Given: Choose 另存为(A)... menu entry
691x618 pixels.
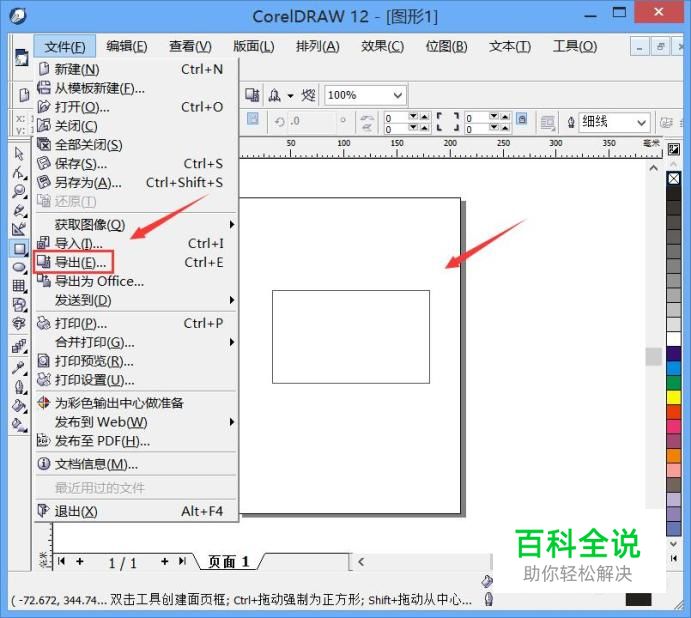Looking at the screenshot, I should click(x=136, y=182).
